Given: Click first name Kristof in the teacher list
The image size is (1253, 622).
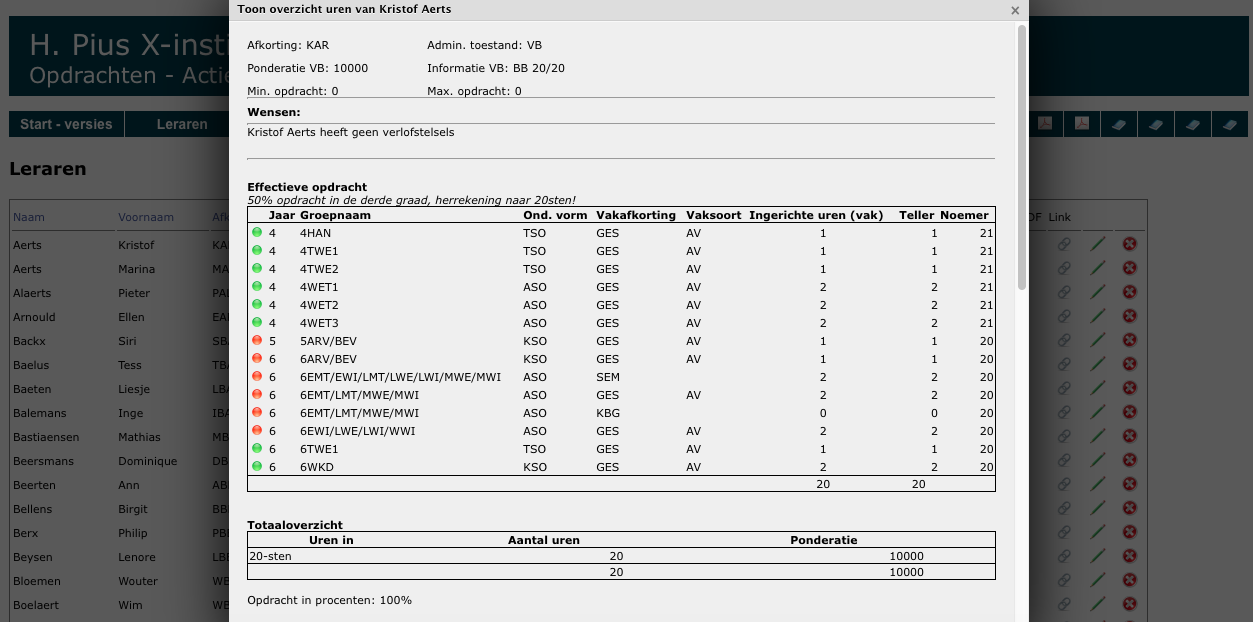Looking at the screenshot, I should 136,245.
